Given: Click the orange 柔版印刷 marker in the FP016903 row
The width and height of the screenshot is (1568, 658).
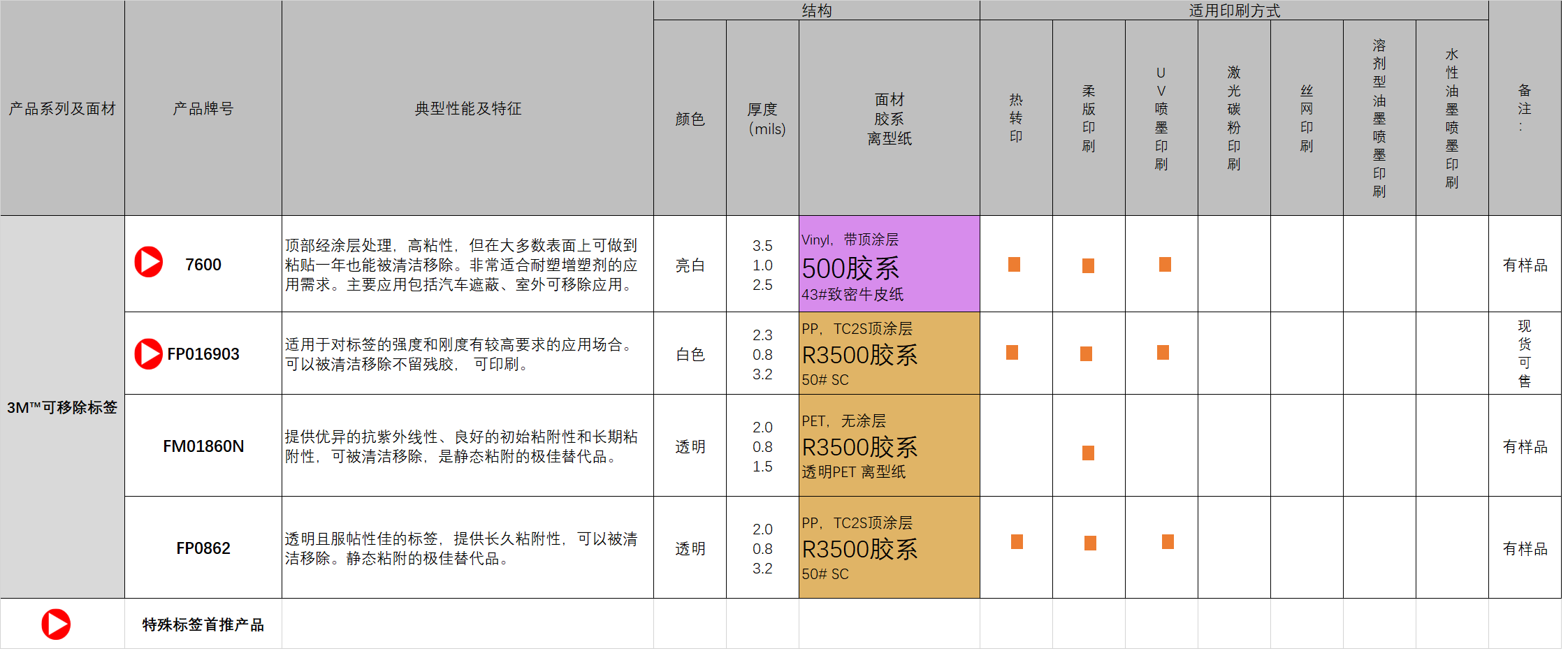Looking at the screenshot, I should [x=1086, y=353].
